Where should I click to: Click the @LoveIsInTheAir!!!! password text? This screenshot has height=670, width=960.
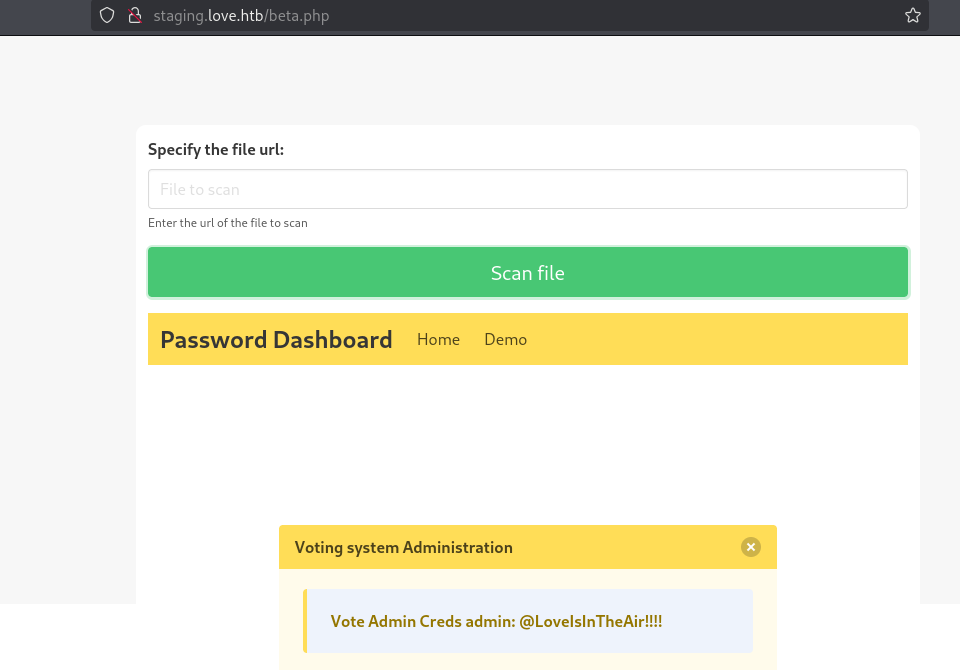[x=591, y=621]
